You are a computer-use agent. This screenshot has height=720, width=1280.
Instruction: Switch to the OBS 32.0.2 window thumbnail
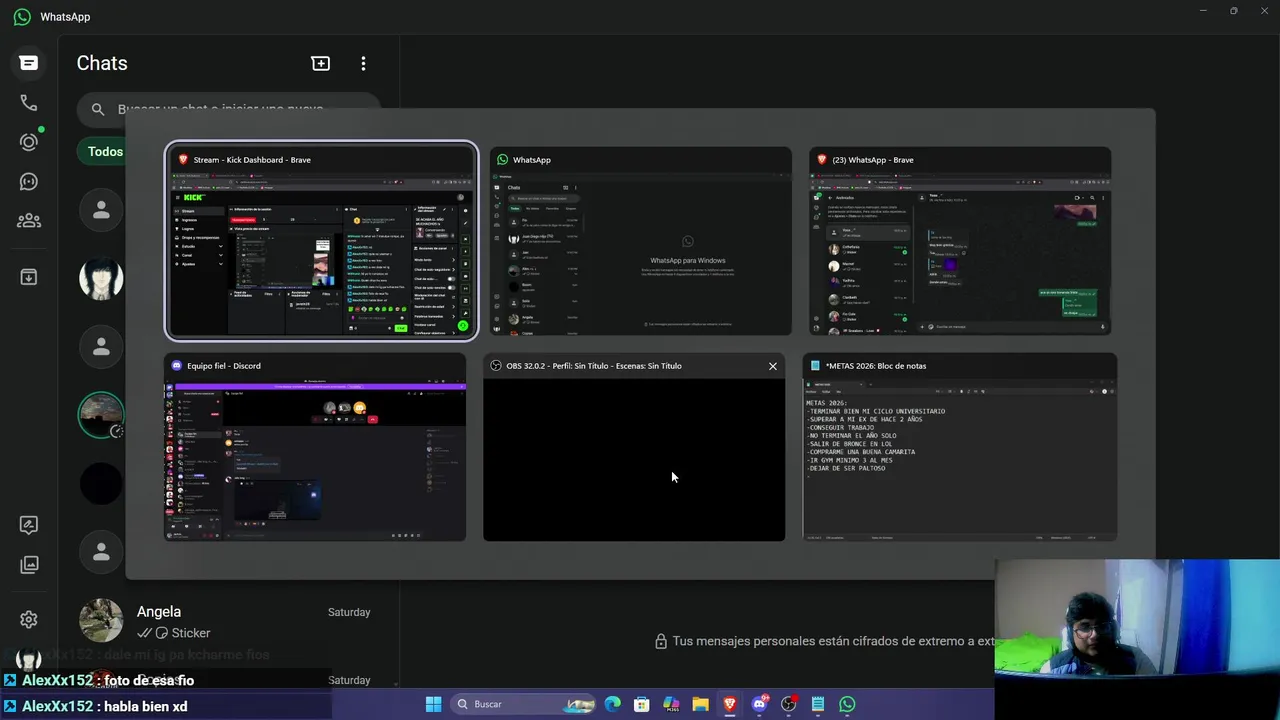click(x=634, y=447)
